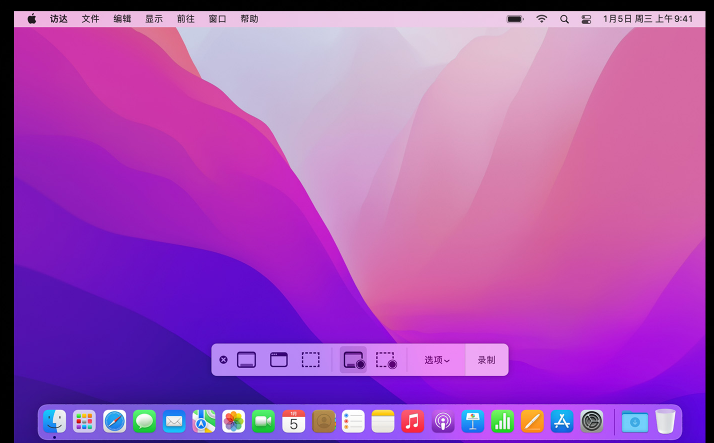714x443 pixels.
Task: Open the 前往 menu
Action: click(x=186, y=19)
